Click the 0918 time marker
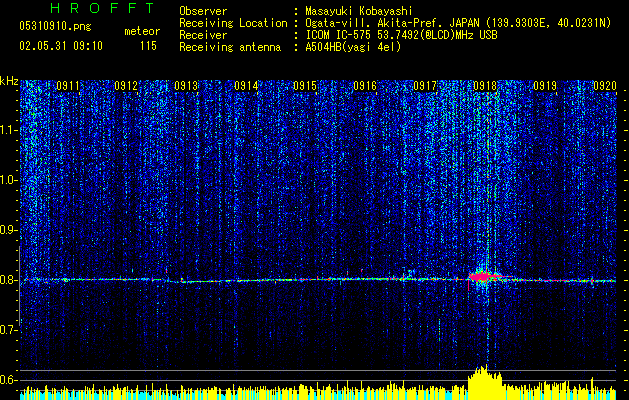Screen dimensions: 629x400 pyautogui.click(x=485, y=86)
